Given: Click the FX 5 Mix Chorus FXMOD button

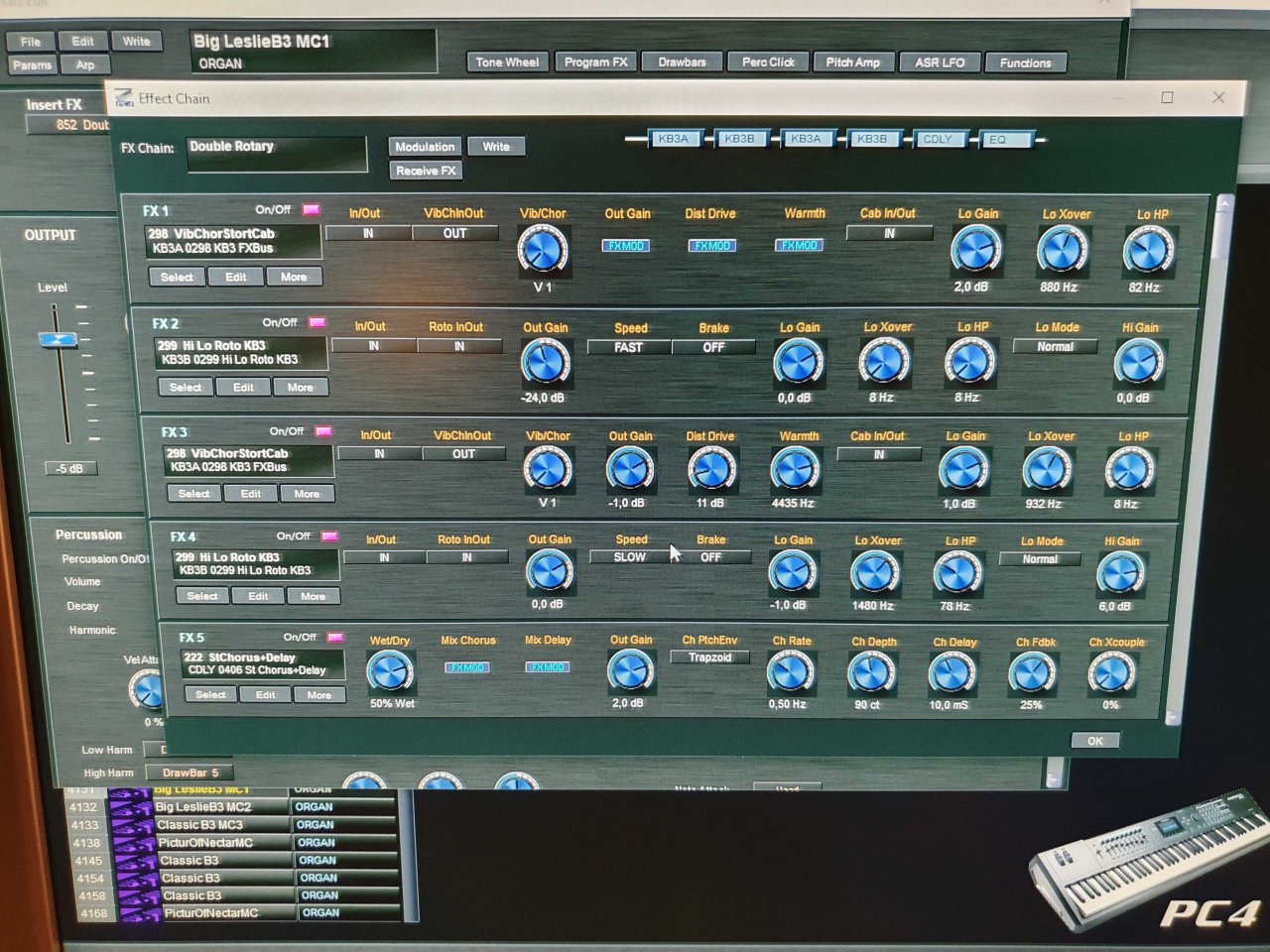Looking at the screenshot, I should pos(466,667).
